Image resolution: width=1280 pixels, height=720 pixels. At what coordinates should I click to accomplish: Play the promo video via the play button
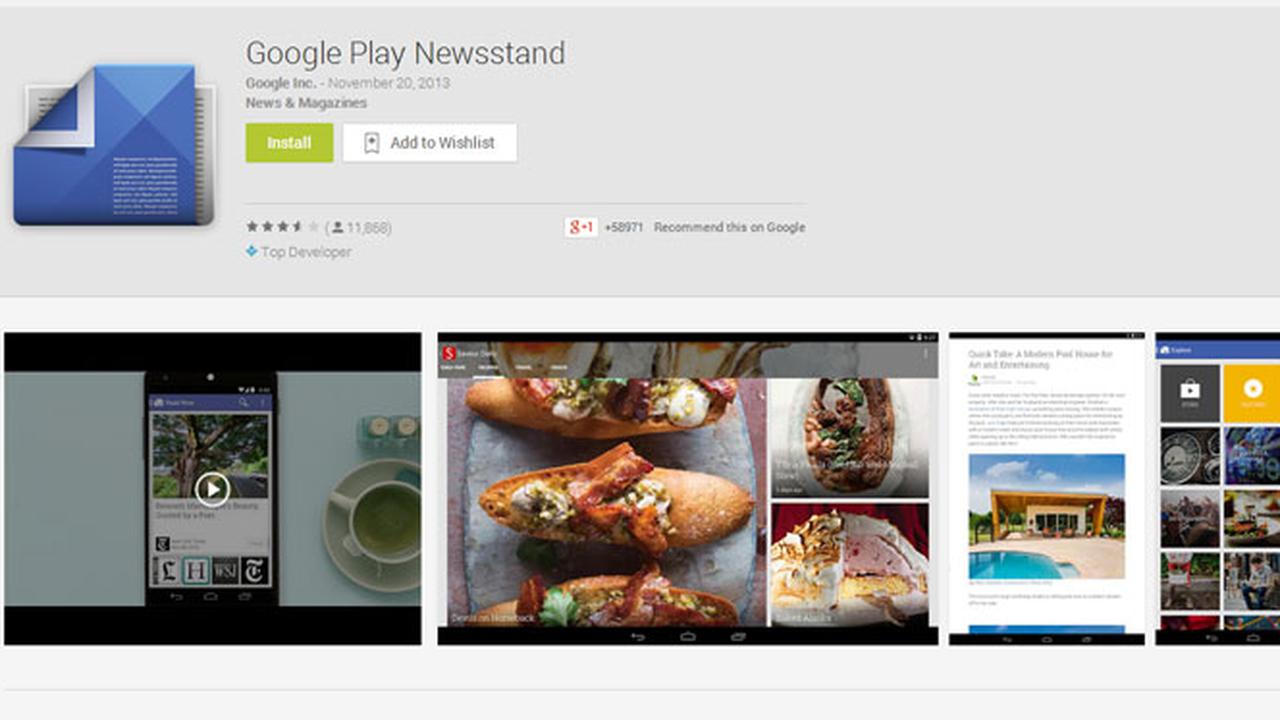pyautogui.click(x=214, y=488)
